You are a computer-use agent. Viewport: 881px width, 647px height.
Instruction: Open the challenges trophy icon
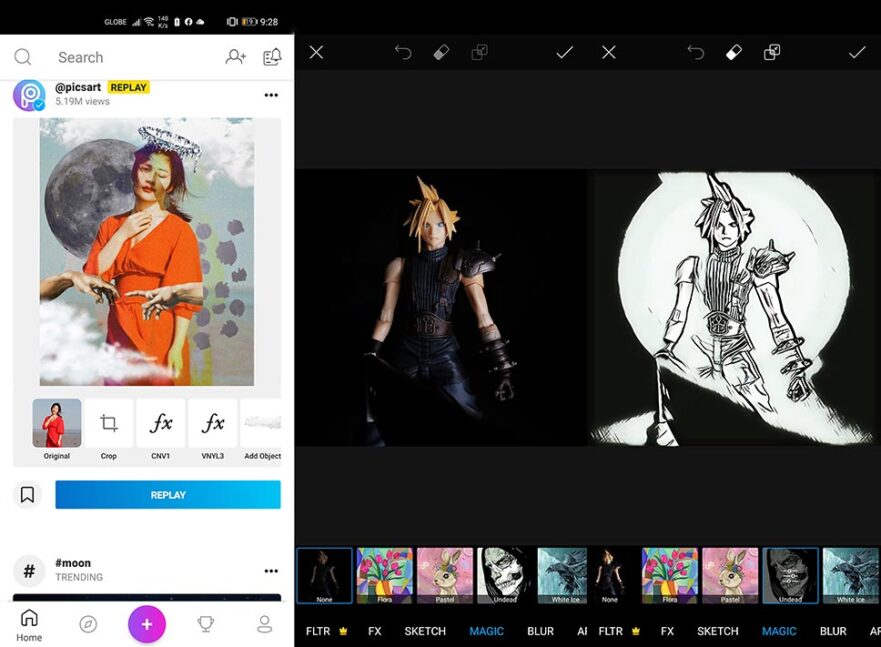206,623
